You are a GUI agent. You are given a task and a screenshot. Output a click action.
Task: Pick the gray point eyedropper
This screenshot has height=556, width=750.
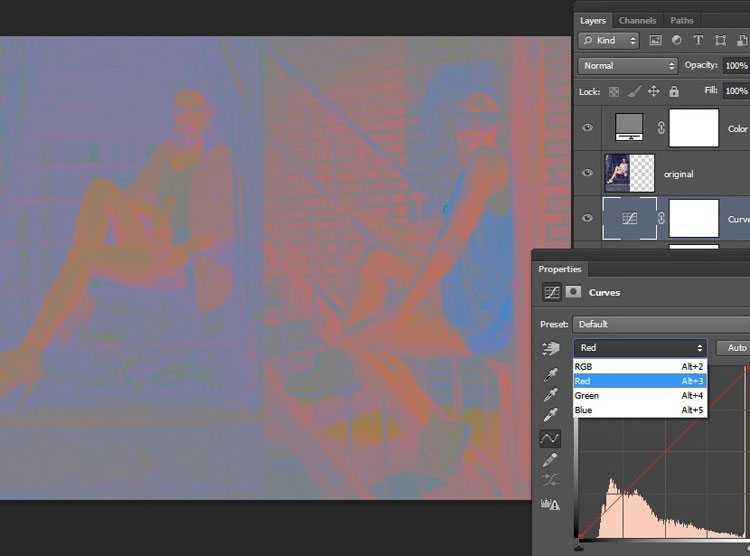click(x=550, y=395)
